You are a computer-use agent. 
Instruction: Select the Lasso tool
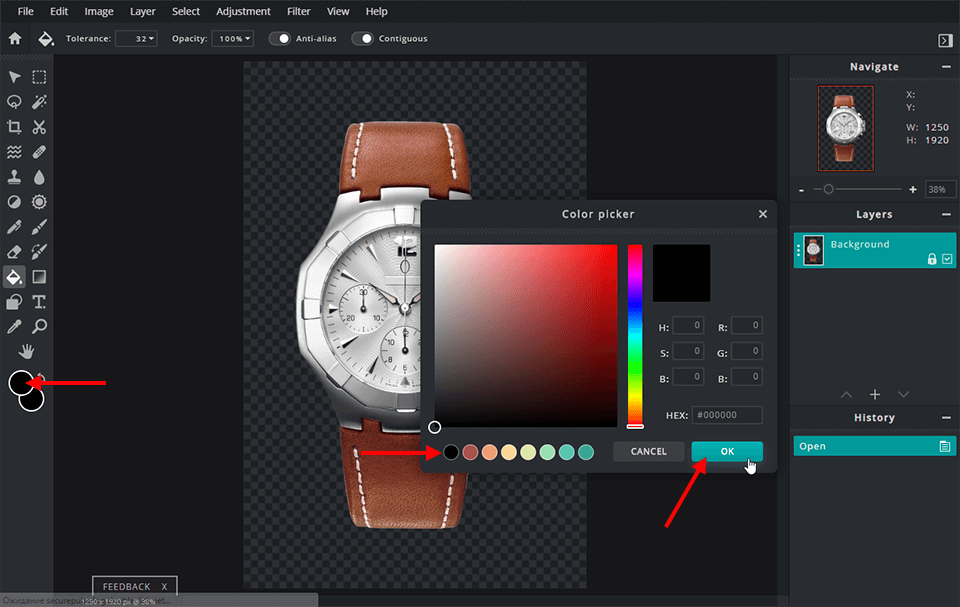coord(13,101)
